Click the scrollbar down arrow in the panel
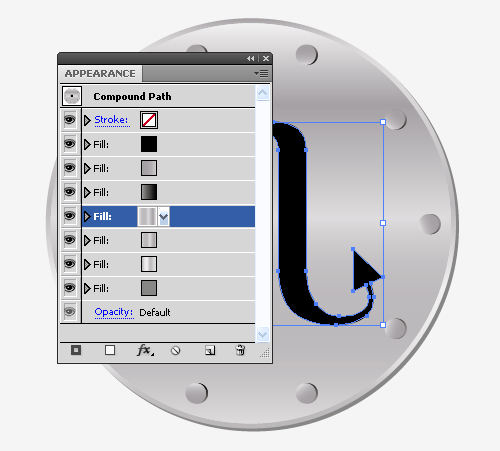Image resolution: width=500 pixels, height=451 pixels. click(263, 334)
